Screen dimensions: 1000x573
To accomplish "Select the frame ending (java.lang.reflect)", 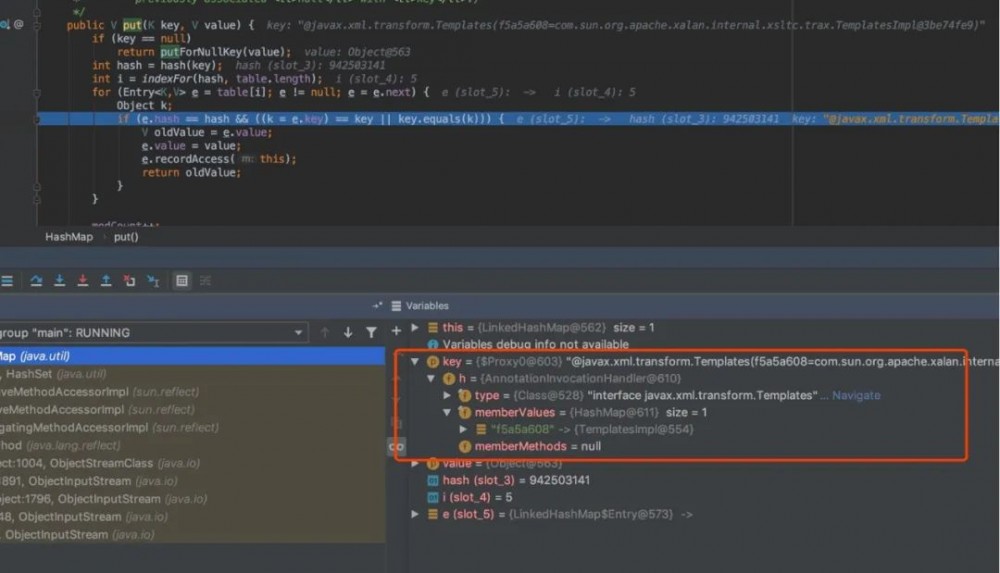I will (x=193, y=445).
